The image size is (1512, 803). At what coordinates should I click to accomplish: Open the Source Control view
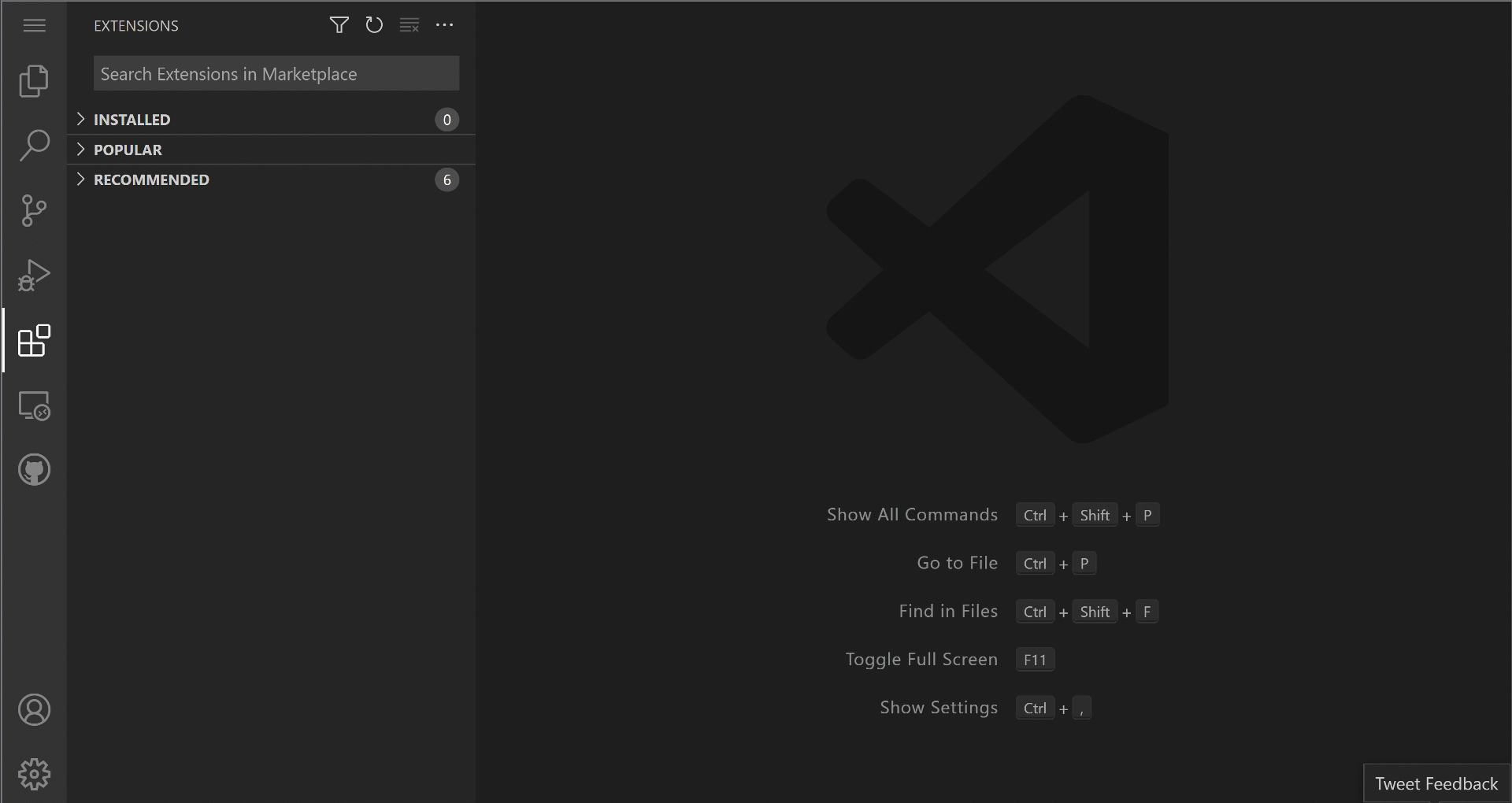pos(33,211)
